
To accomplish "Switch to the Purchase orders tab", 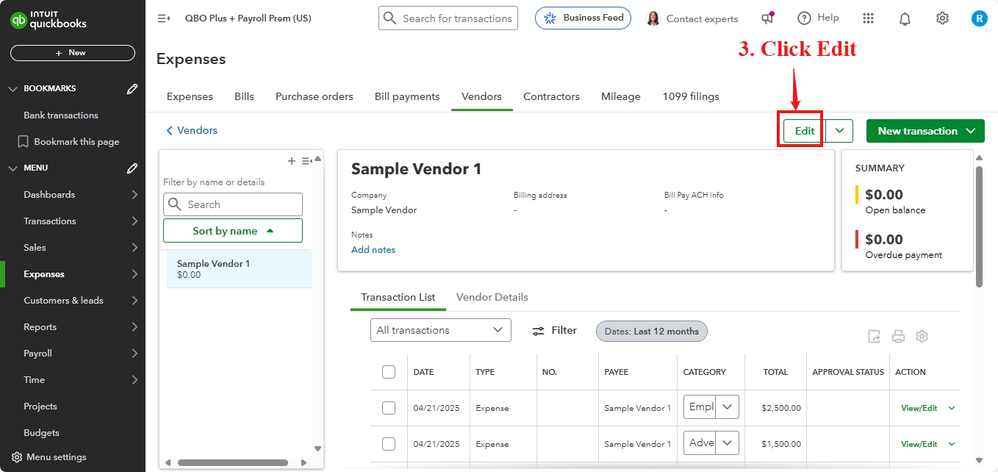I will [x=314, y=97].
